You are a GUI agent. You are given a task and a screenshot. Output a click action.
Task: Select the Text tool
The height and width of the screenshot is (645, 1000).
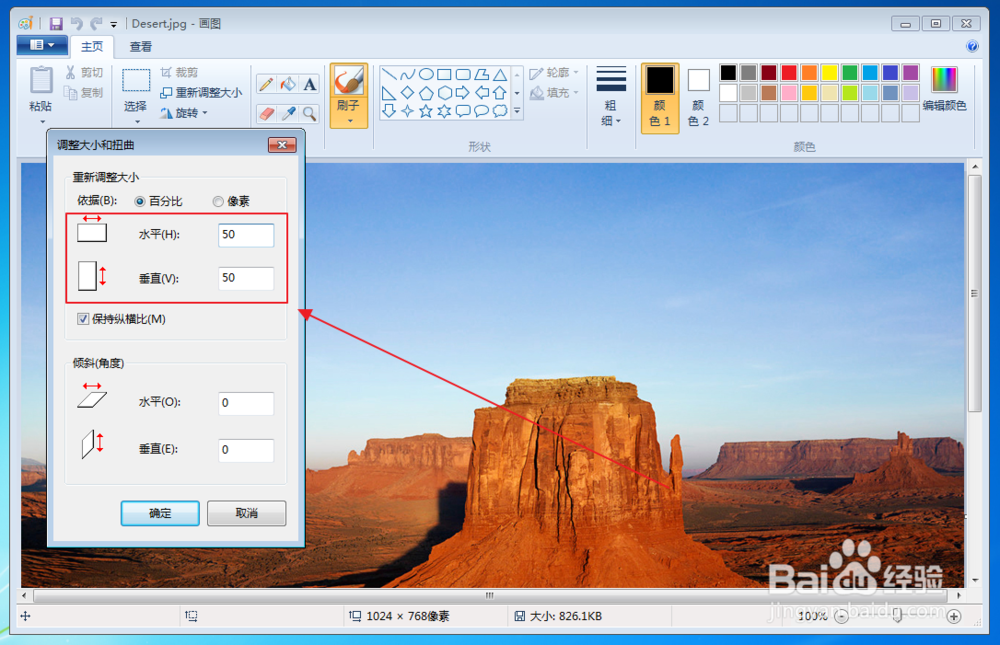point(310,84)
